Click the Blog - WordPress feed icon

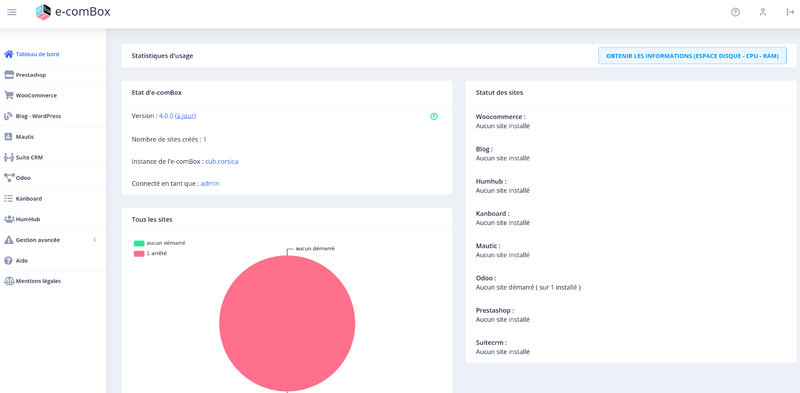click(9, 116)
